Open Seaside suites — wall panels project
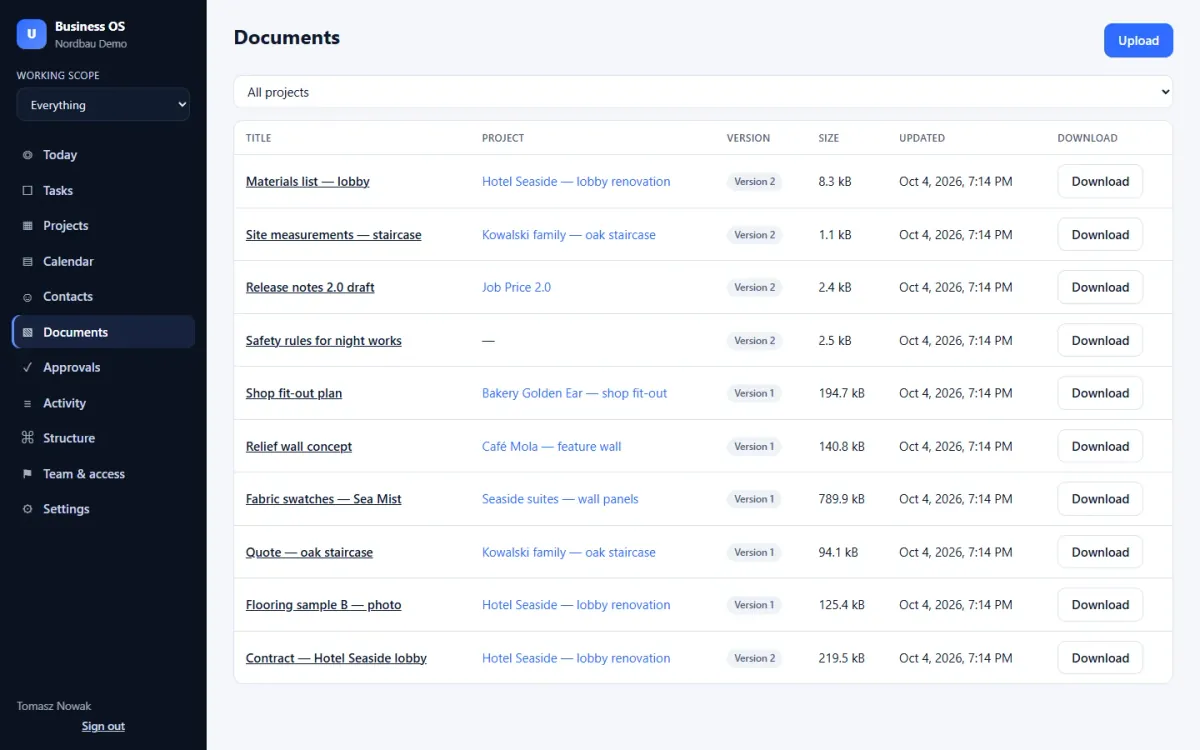Viewport: 1200px width, 750px height. pos(560,499)
